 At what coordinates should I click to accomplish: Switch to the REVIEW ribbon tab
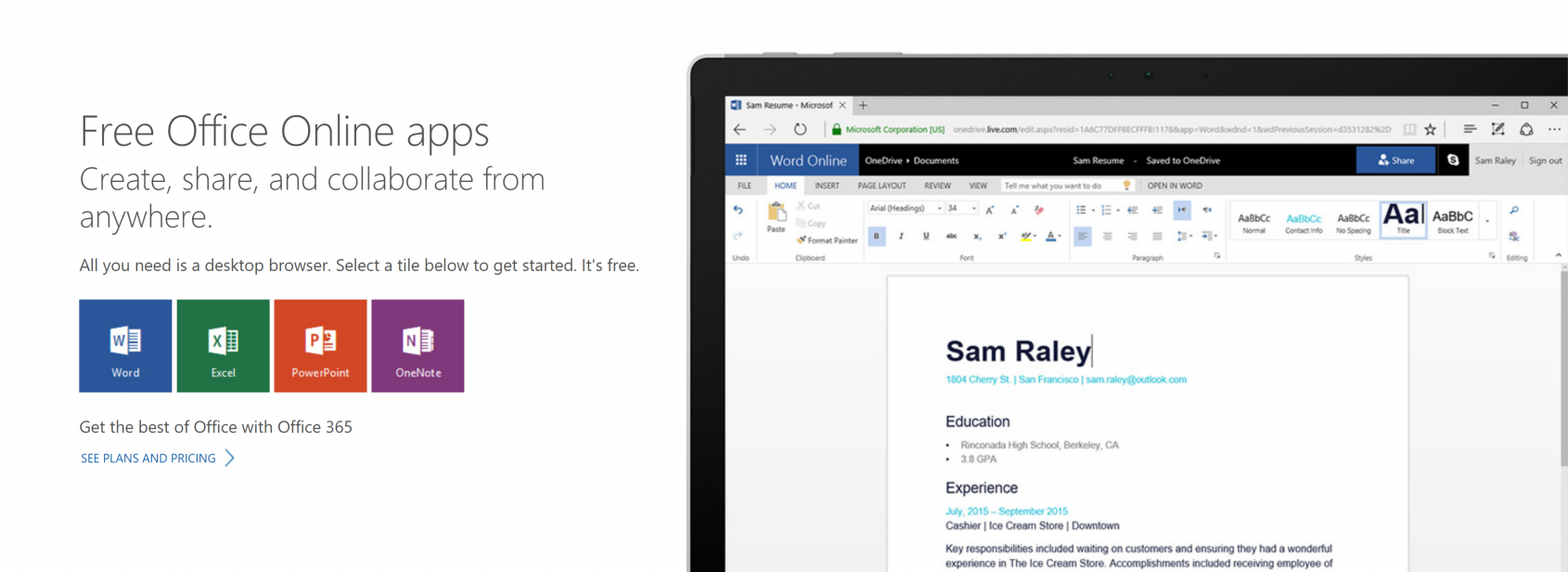point(937,186)
